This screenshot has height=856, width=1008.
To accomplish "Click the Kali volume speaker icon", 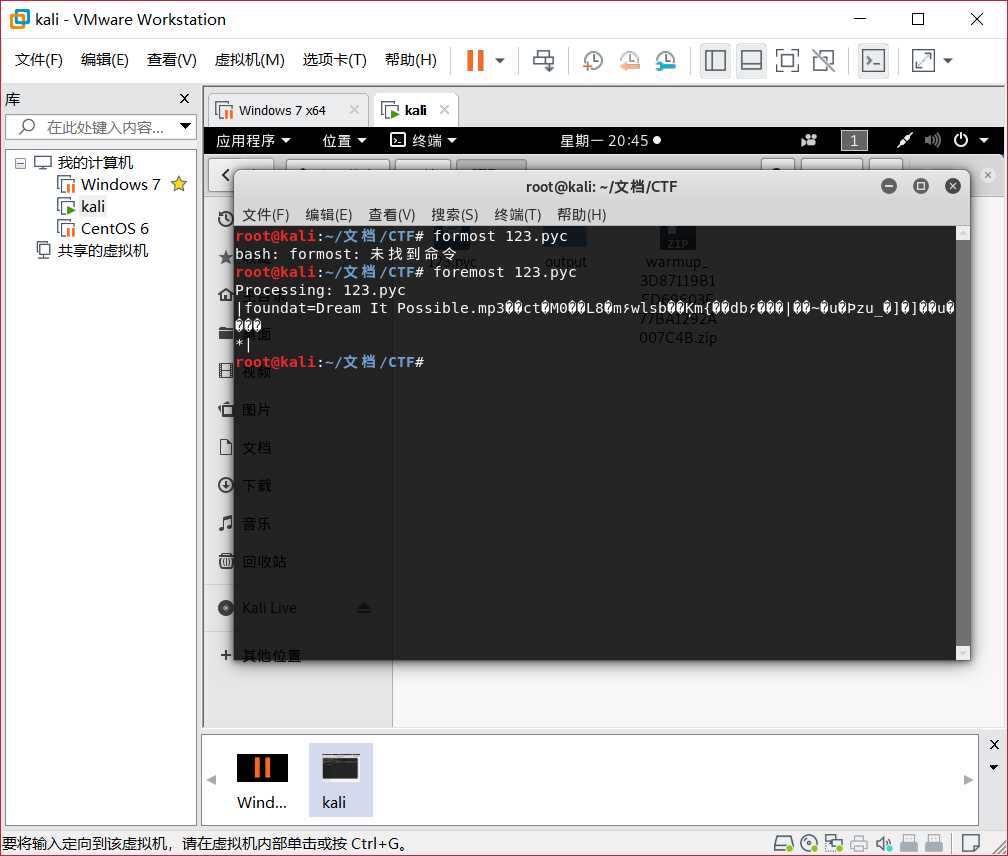I will point(932,140).
